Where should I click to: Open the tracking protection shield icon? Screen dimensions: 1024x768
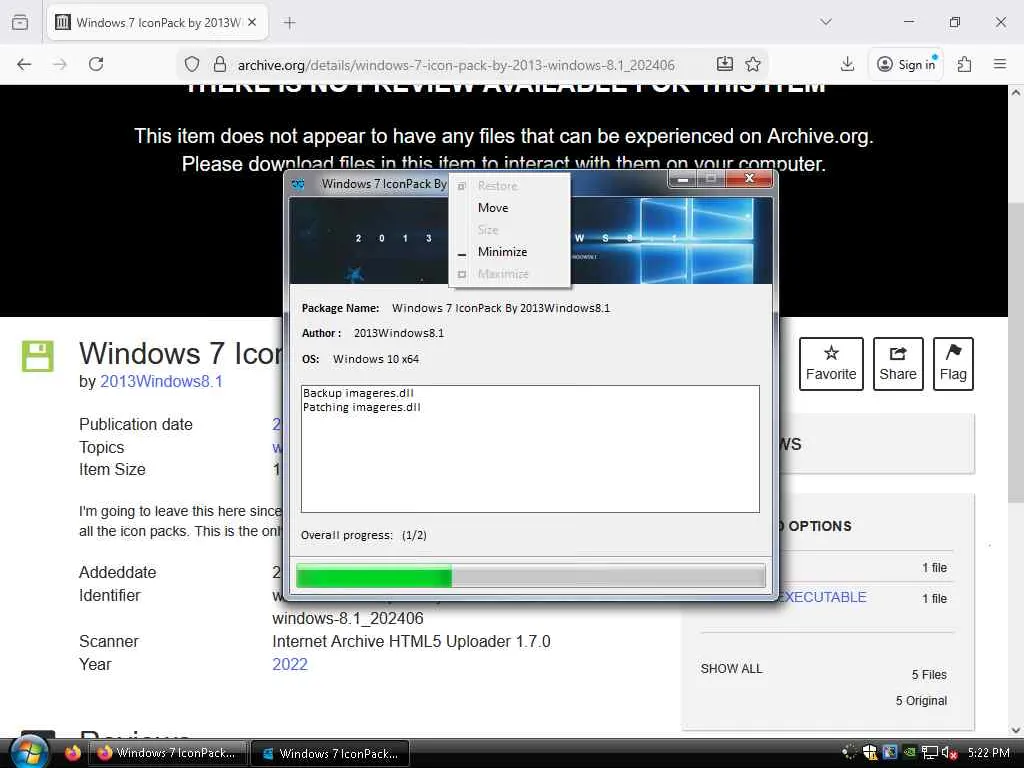(191, 64)
